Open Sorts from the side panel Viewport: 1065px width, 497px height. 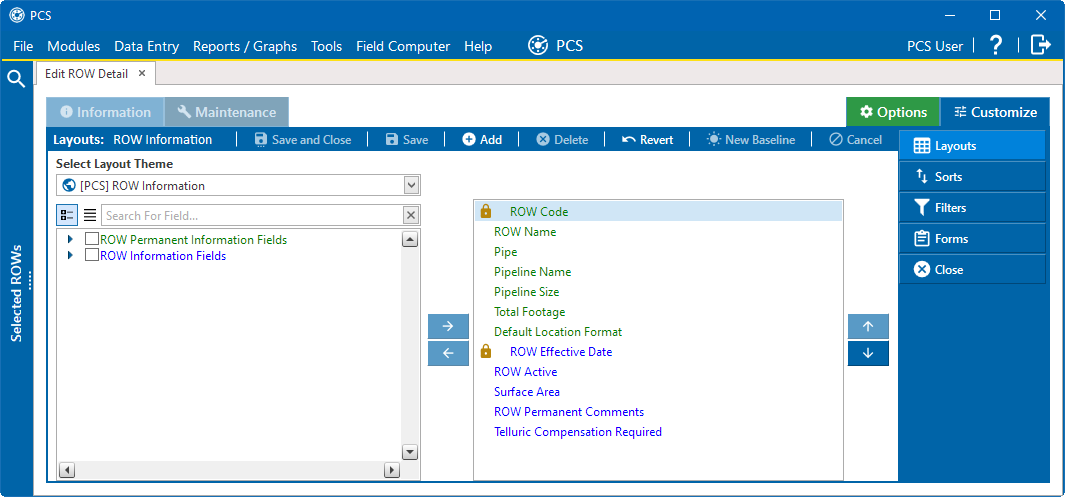pos(972,177)
